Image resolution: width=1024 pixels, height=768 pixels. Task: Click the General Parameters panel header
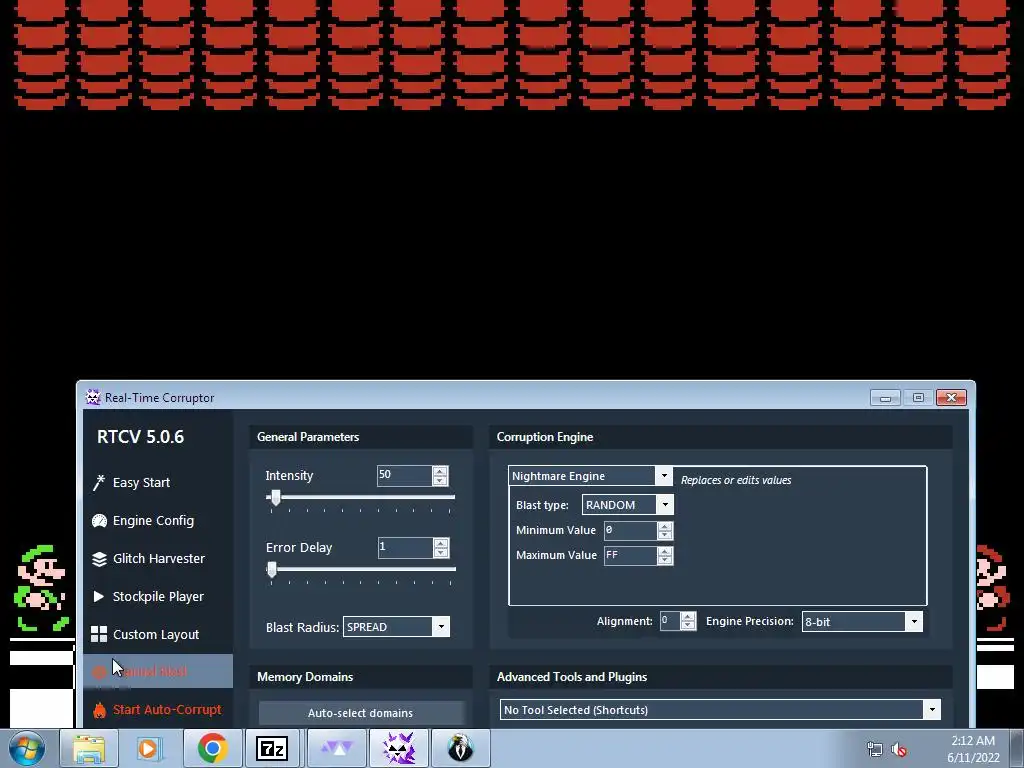point(361,437)
